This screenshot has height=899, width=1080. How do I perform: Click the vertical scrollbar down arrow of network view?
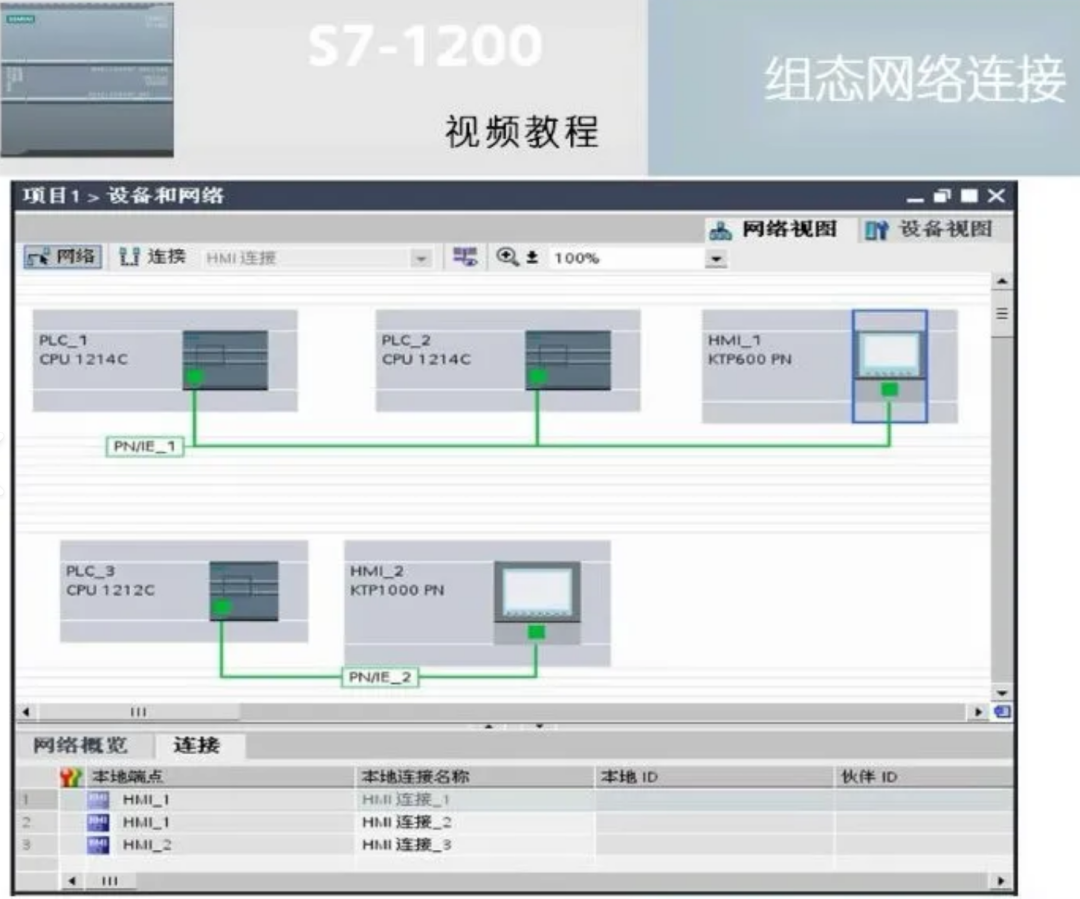[1002, 693]
